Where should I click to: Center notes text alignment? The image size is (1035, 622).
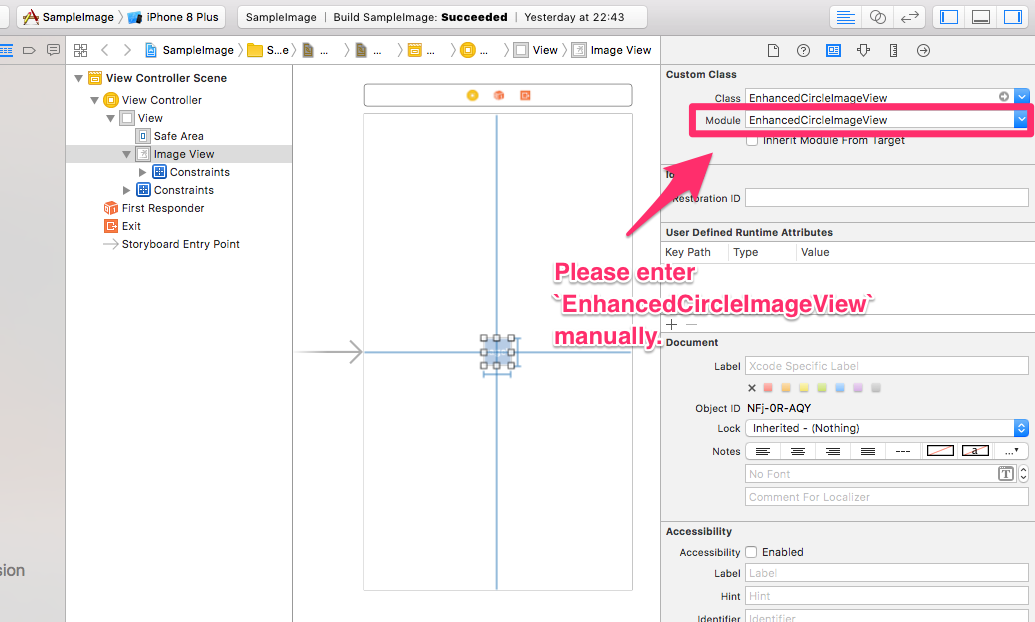[798, 452]
